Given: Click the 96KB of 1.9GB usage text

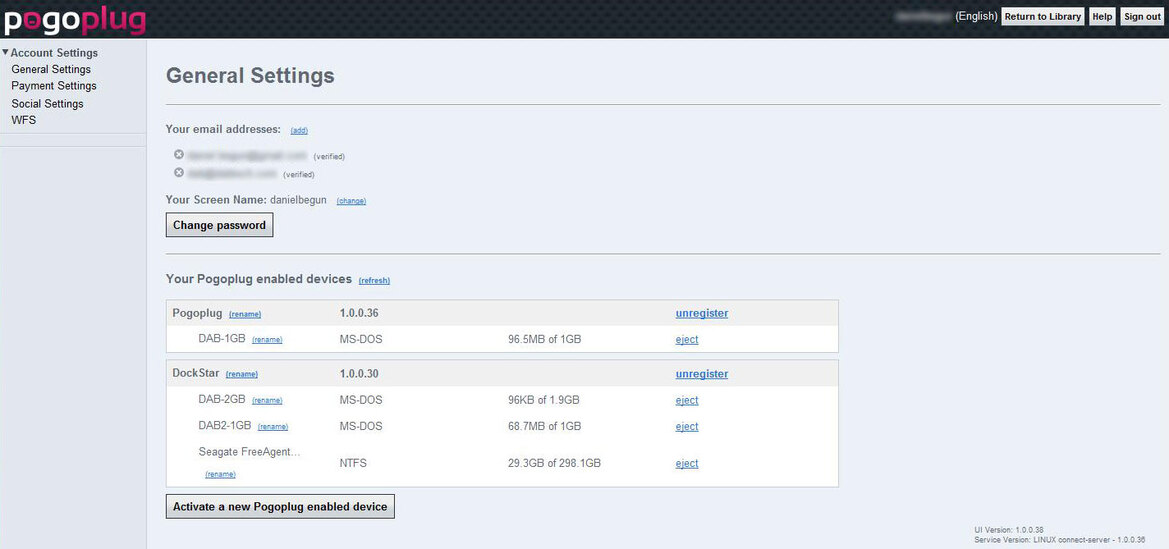Looking at the screenshot, I should coord(543,400).
